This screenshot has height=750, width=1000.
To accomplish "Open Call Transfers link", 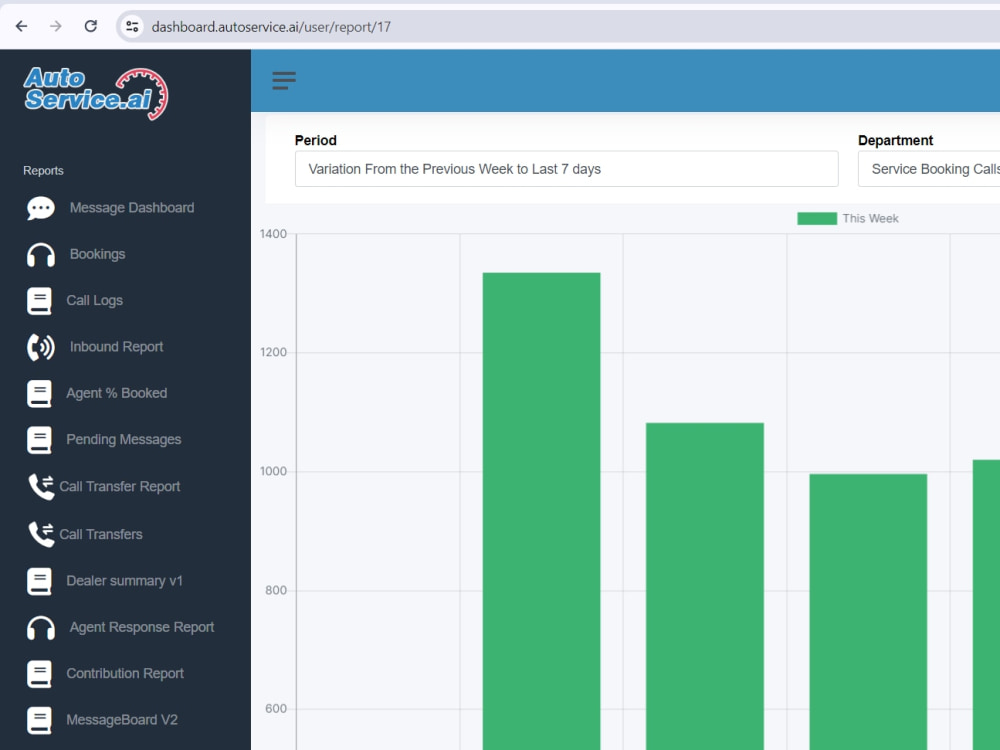I will (x=101, y=534).
